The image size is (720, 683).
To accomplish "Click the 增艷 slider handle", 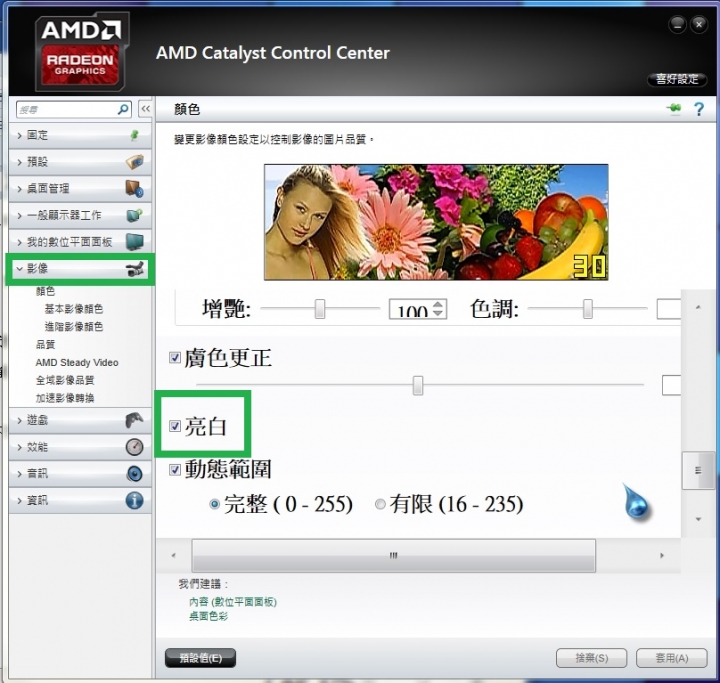I will coord(320,309).
